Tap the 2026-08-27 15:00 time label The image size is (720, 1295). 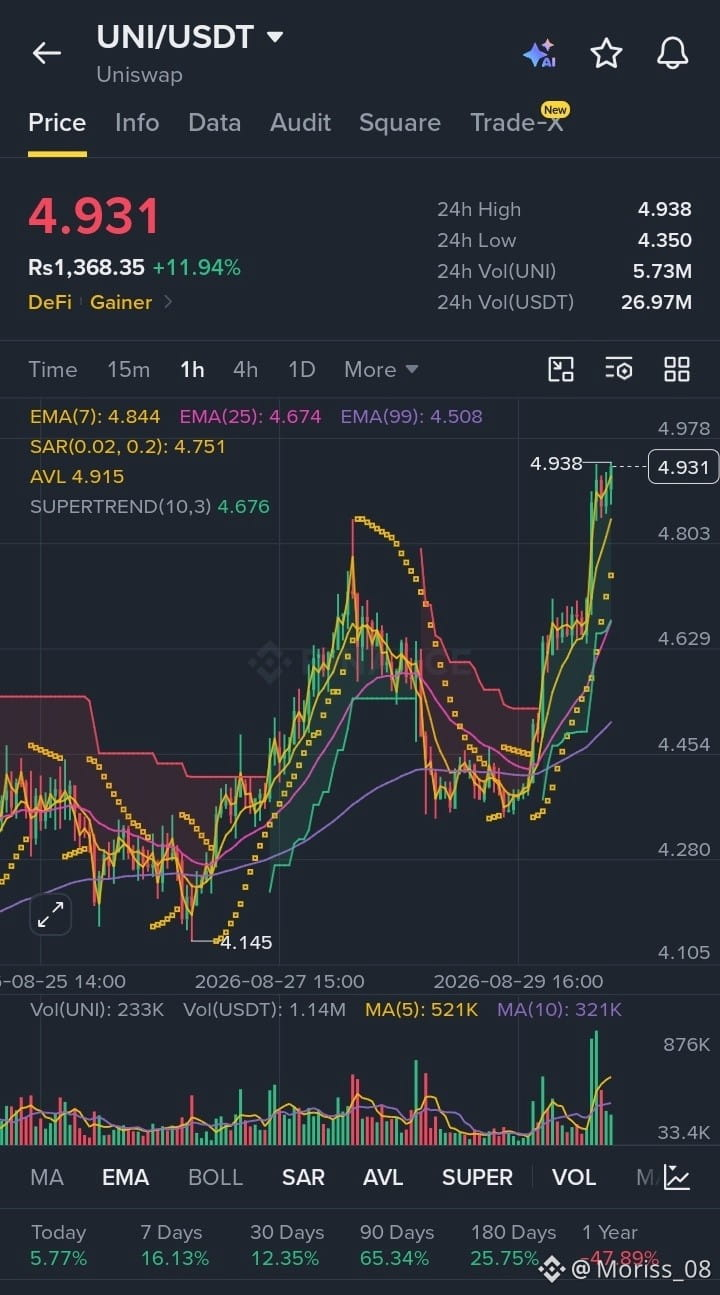pos(279,981)
